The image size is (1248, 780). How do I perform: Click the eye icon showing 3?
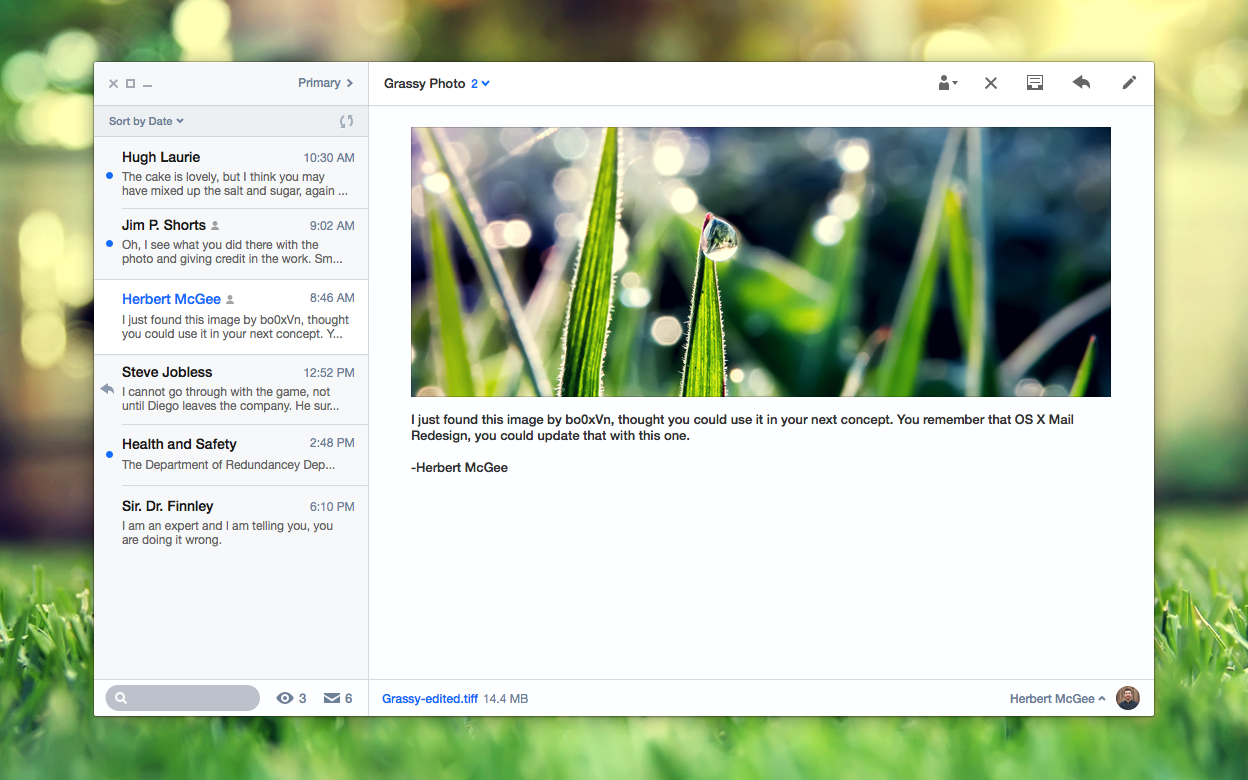click(x=285, y=698)
